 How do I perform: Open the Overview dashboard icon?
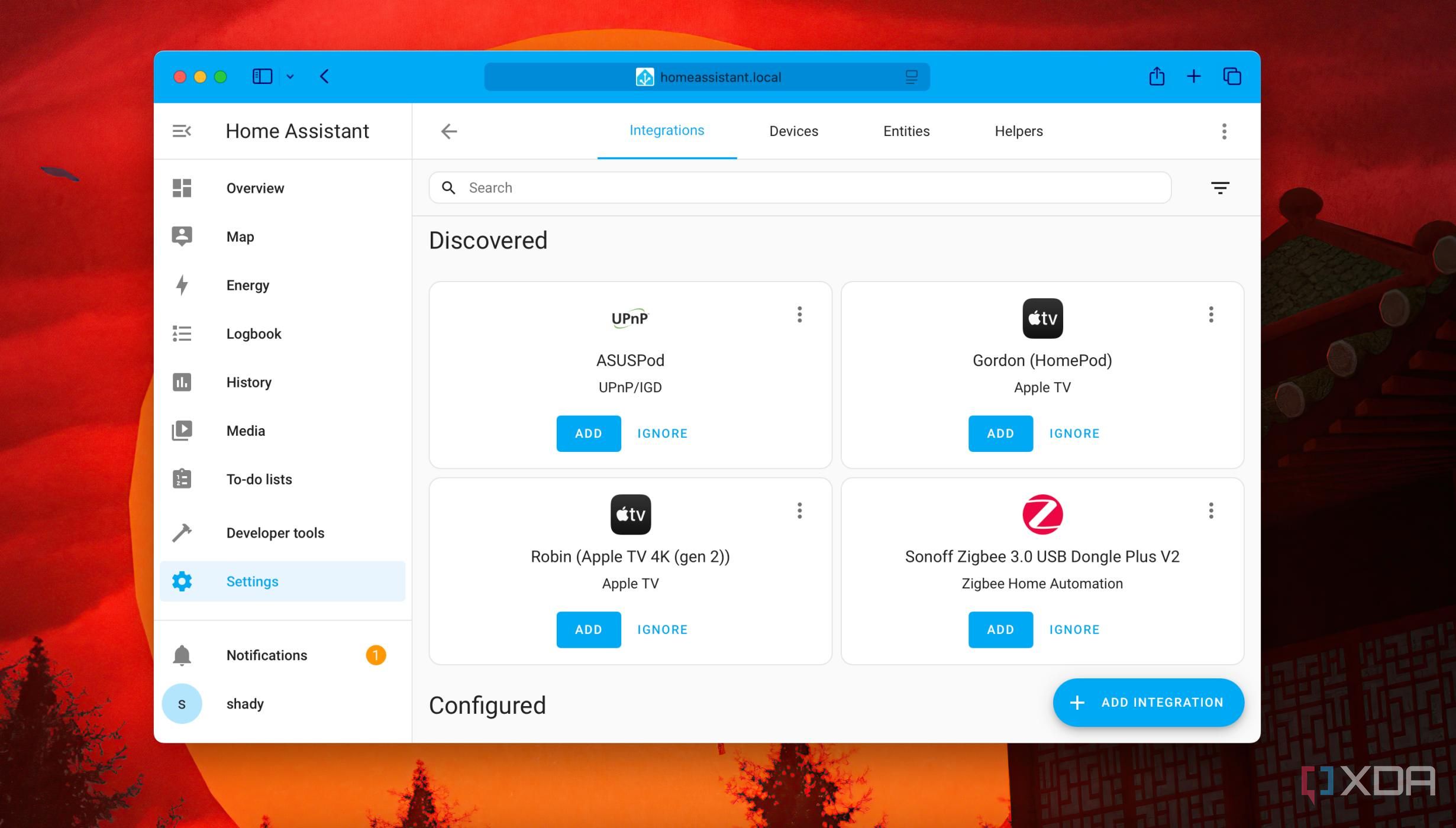pyautogui.click(x=182, y=188)
